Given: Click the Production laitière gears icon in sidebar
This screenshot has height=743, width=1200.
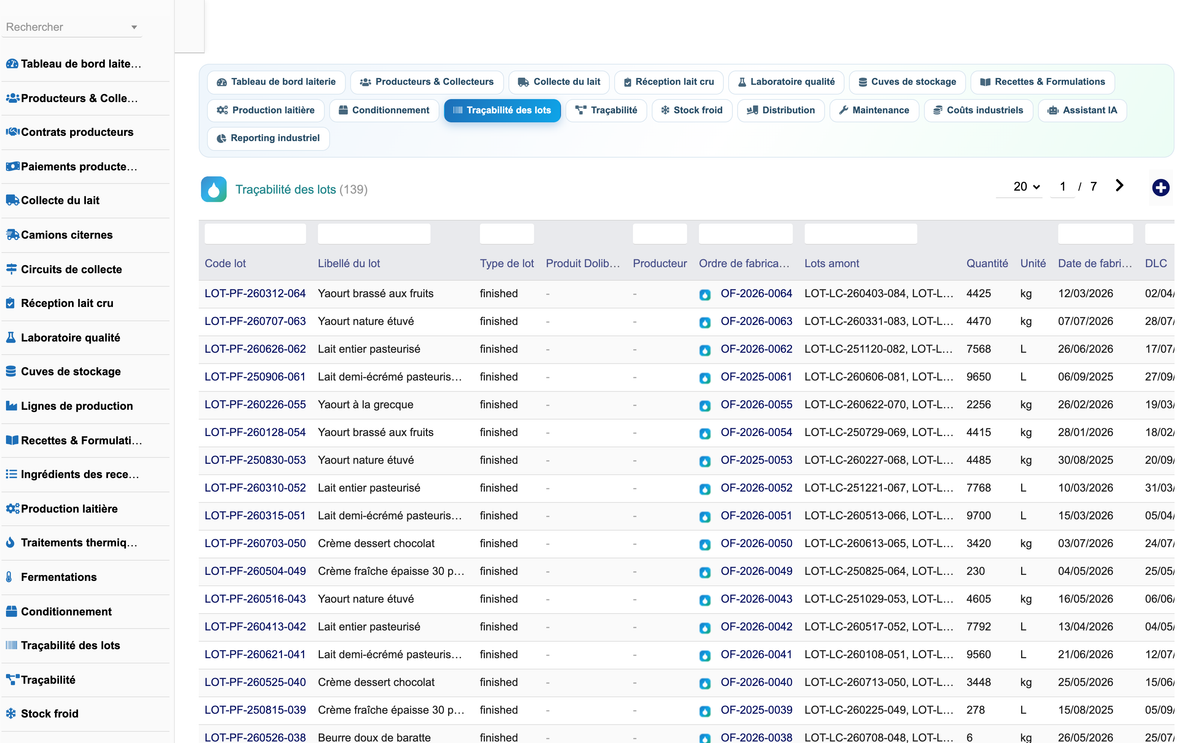Looking at the screenshot, I should 12,508.
